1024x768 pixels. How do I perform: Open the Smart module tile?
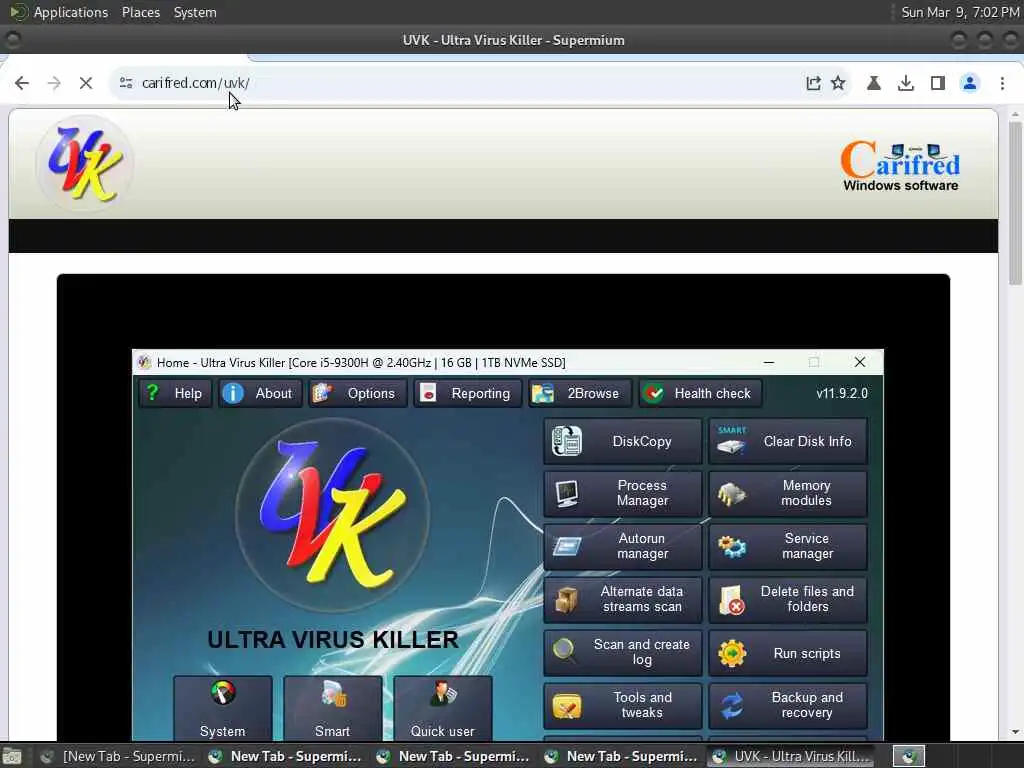pyautogui.click(x=332, y=709)
